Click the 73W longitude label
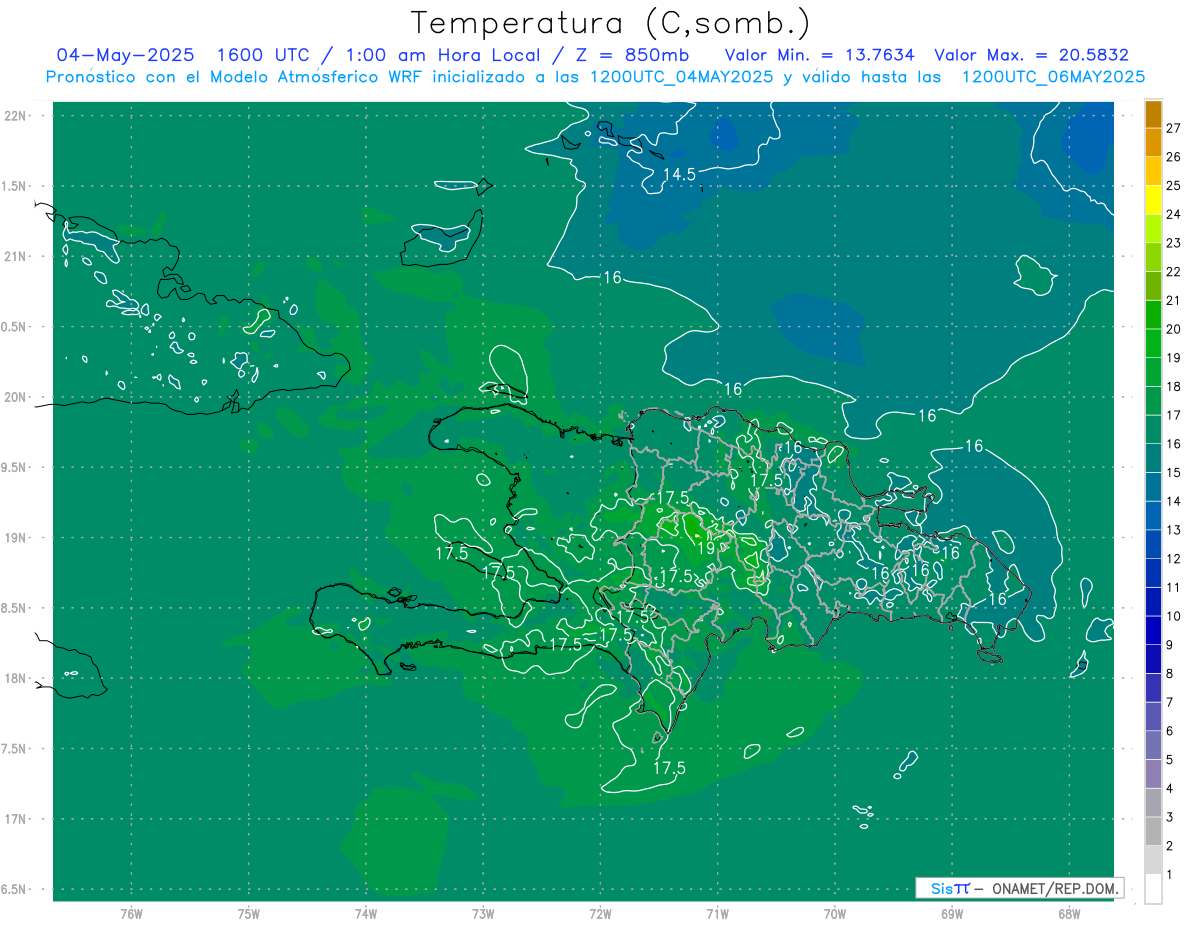The height and width of the screenshot is (927, 1200). 483,914
